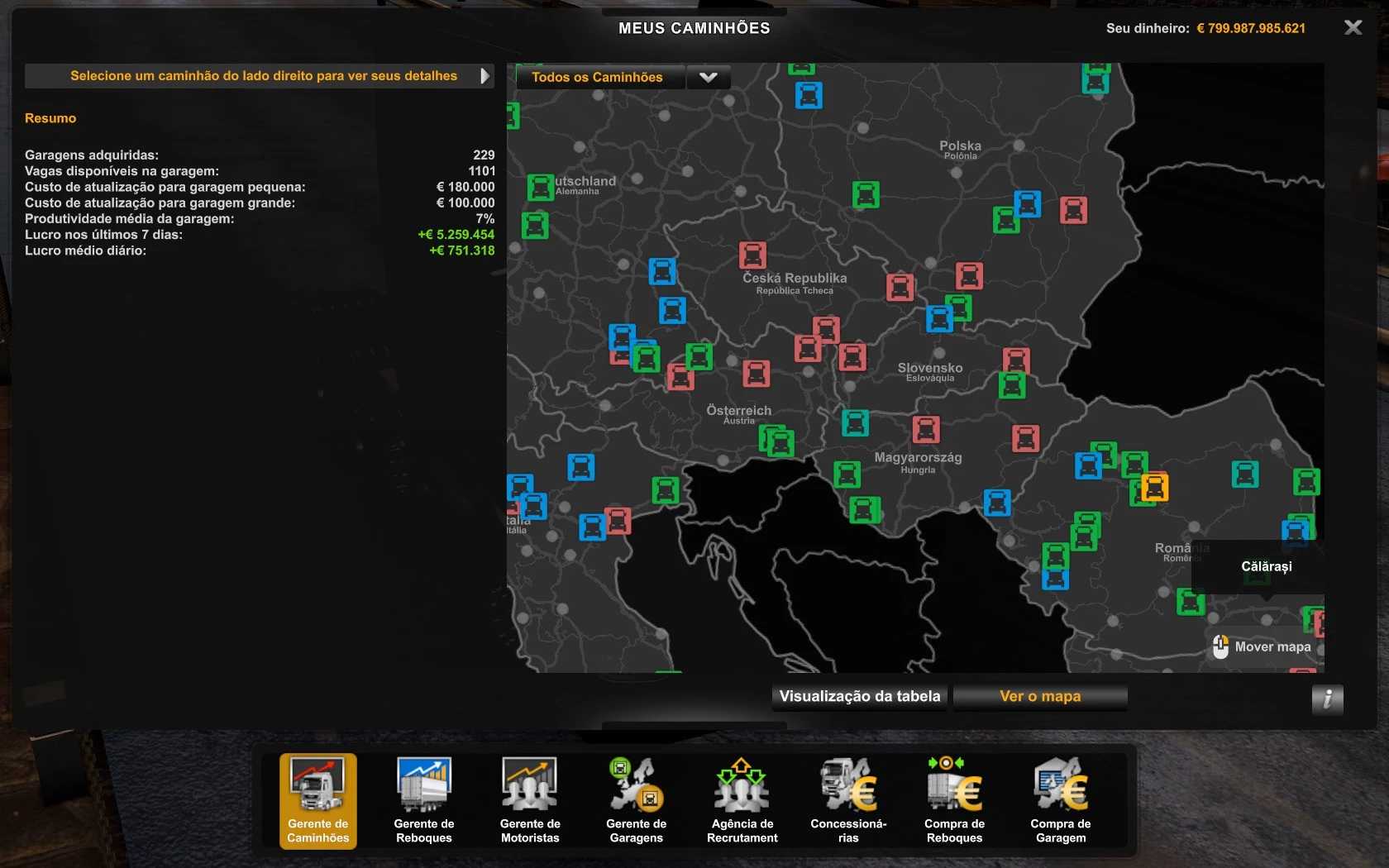Image resolution: width=1389 pixels, height=868 pixels.
Task: Expand truck details panel arrow
Action: coord(484,76)
